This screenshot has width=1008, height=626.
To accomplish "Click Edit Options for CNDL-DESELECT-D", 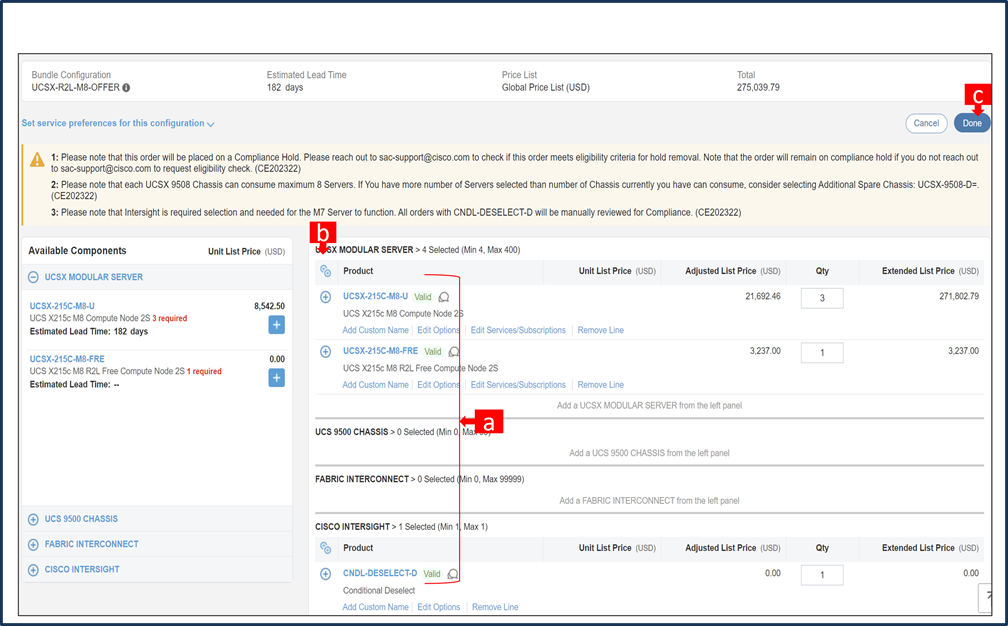I will (438, 607).
